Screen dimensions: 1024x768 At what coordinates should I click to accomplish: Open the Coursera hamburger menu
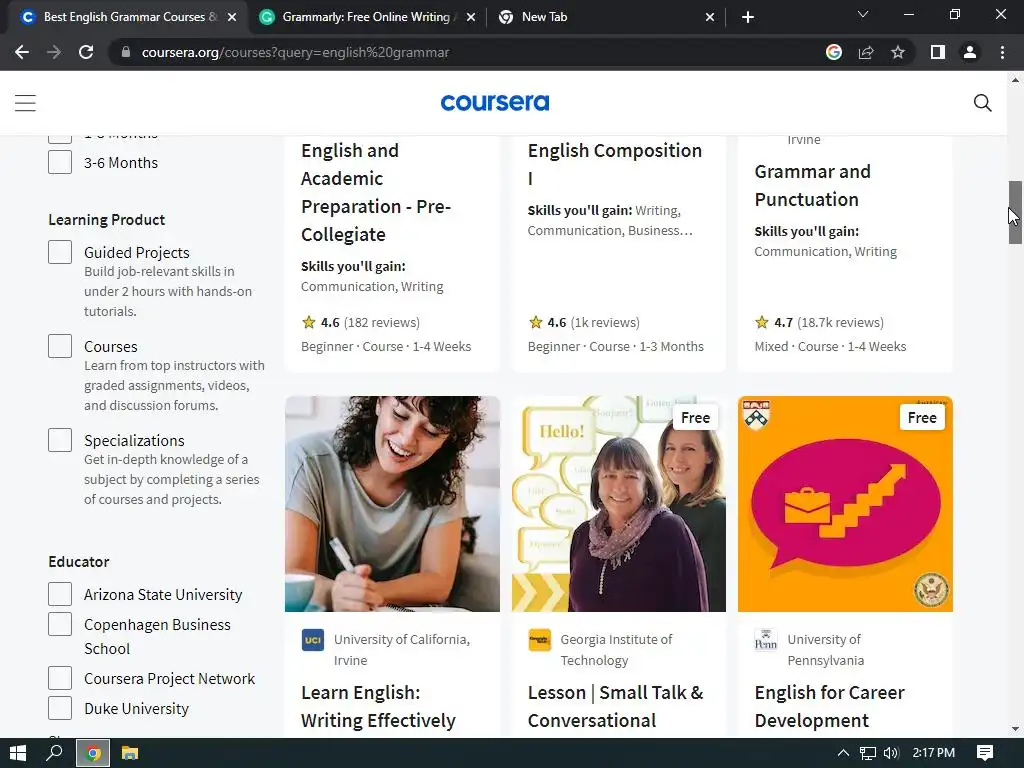[x=25, y=103]
